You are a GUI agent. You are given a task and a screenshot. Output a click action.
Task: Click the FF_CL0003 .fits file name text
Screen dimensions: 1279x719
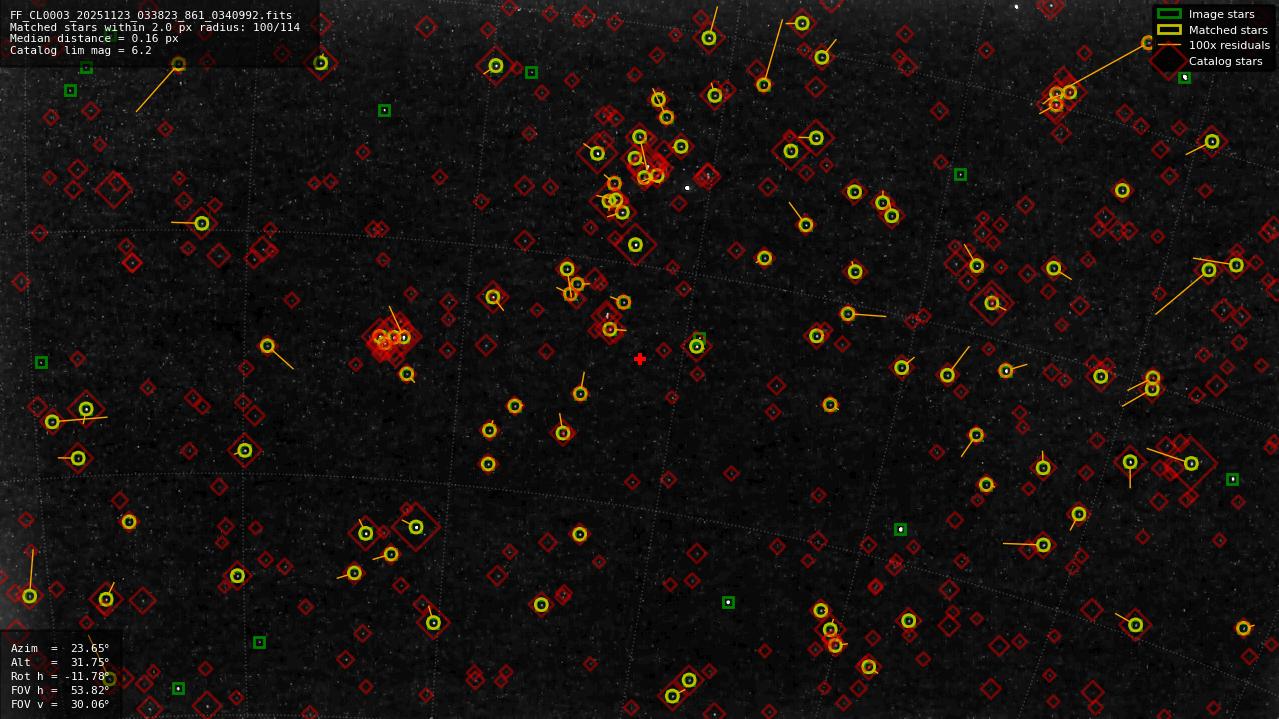pos(151,16)
